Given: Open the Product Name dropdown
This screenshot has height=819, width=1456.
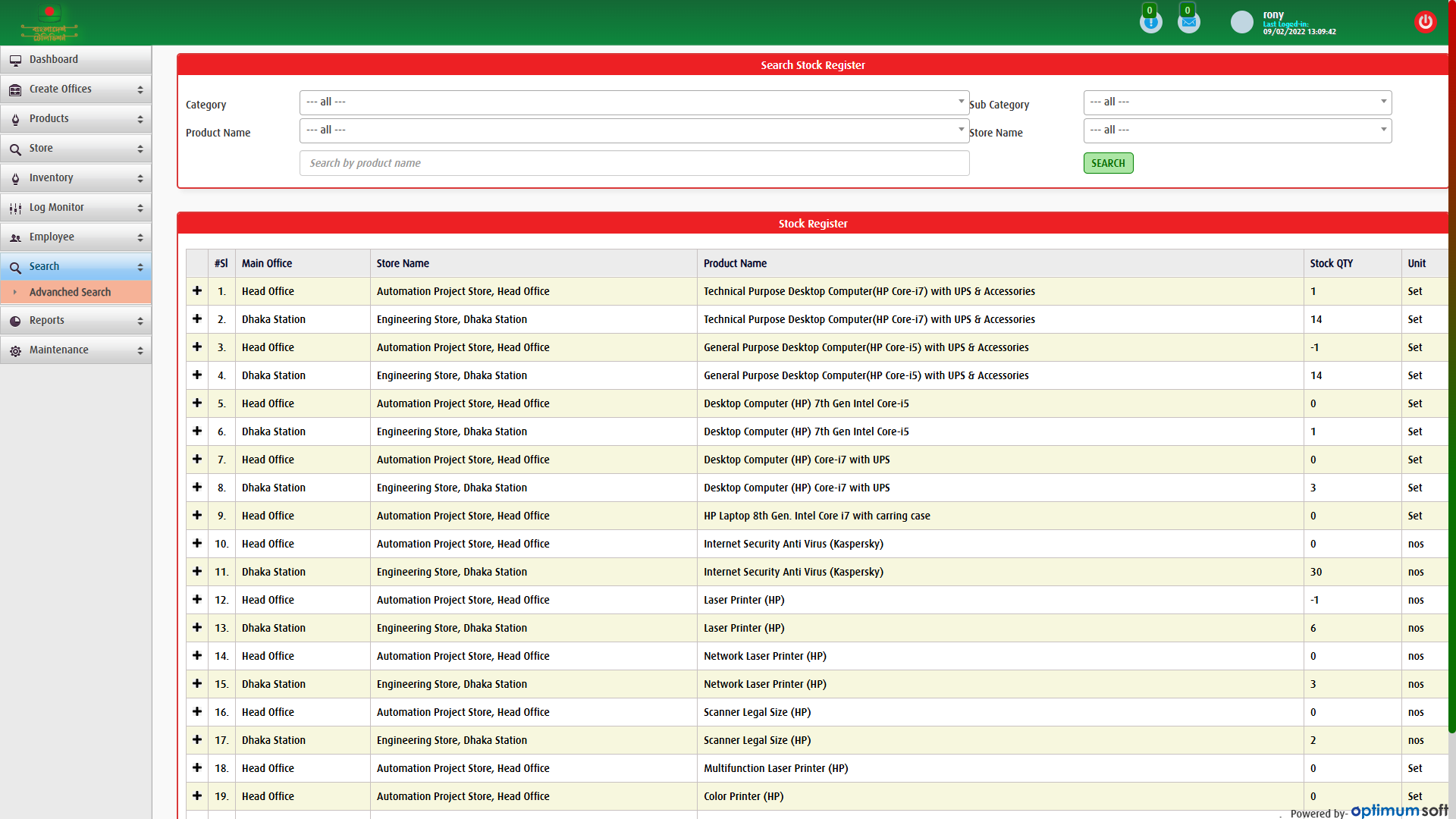Looking at the screenshot, I should point(634,130).
